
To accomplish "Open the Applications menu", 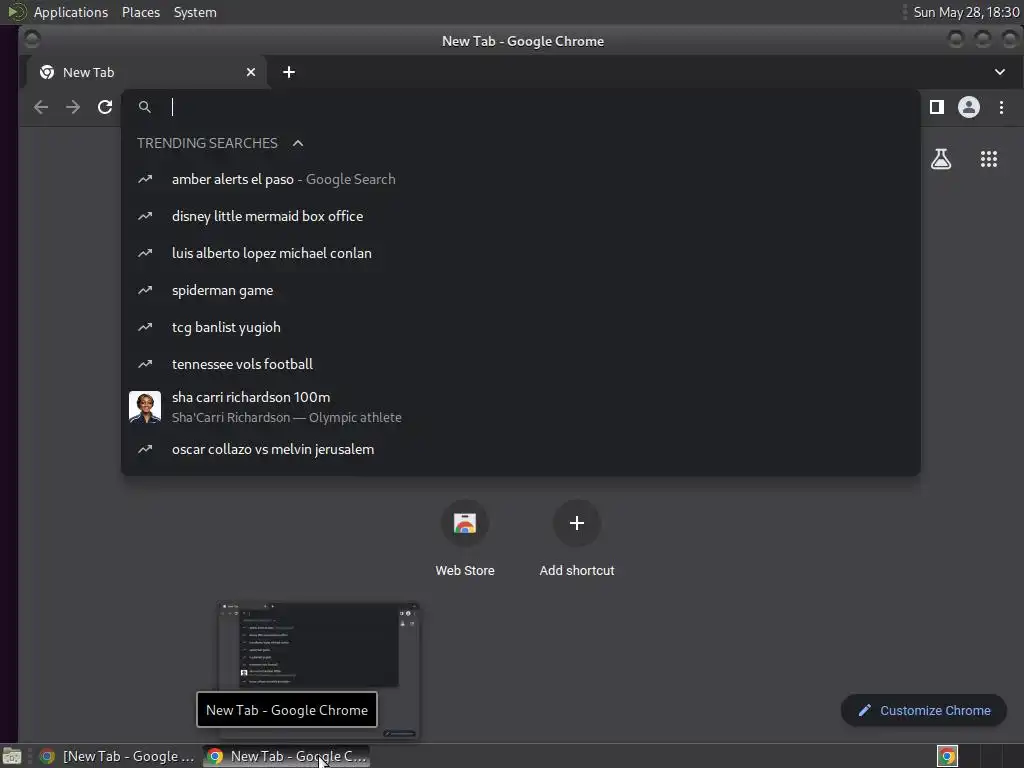I will 71,12.
